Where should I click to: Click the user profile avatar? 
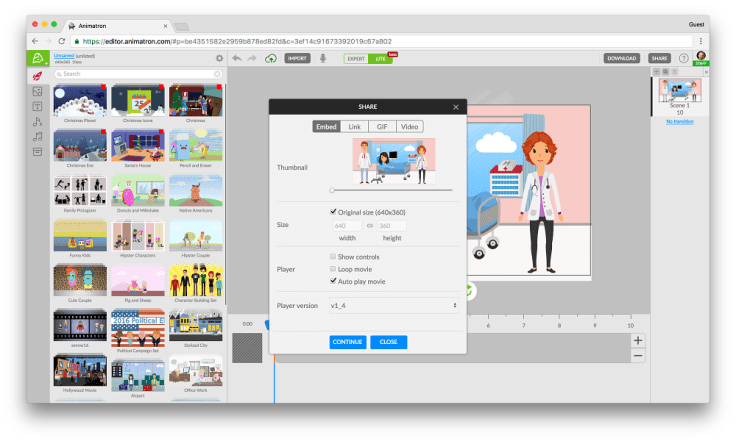[701, 56]
